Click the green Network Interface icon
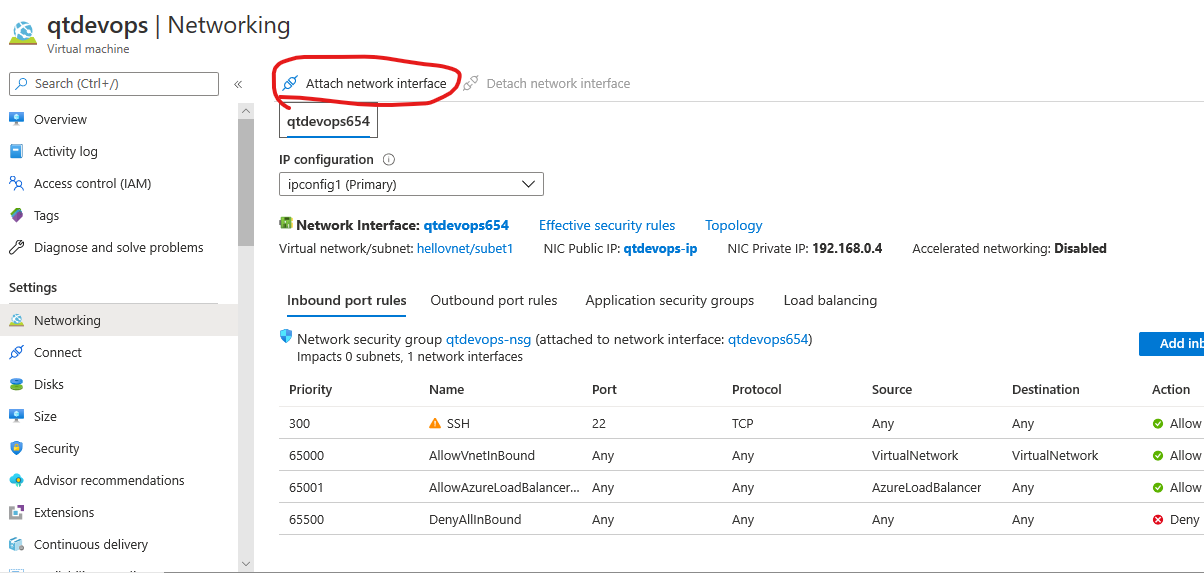 286,224
